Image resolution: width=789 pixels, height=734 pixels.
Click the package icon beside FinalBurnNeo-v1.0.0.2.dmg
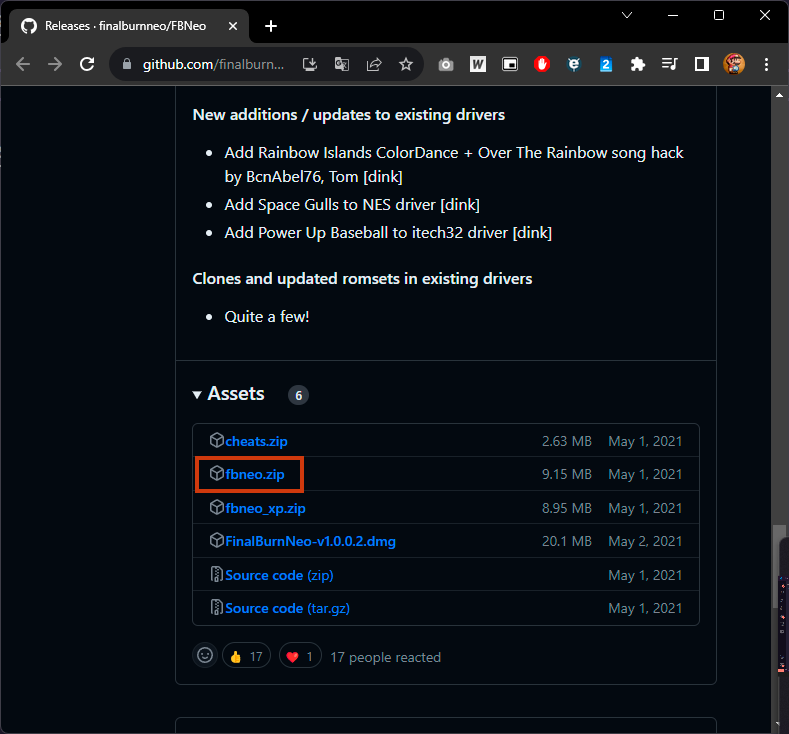point(216,540)
